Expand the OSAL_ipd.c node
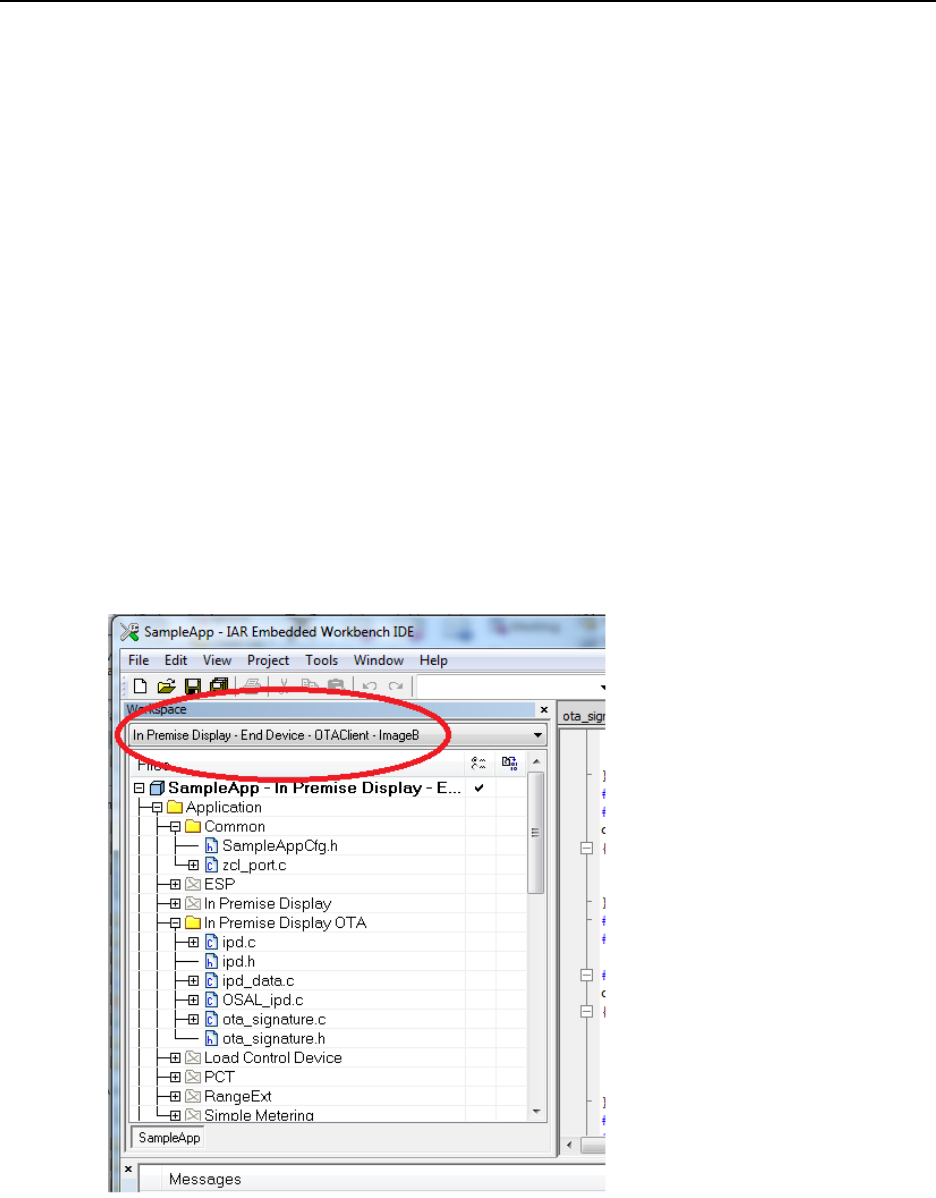936x1198 pixels. tap(193, 1000)
